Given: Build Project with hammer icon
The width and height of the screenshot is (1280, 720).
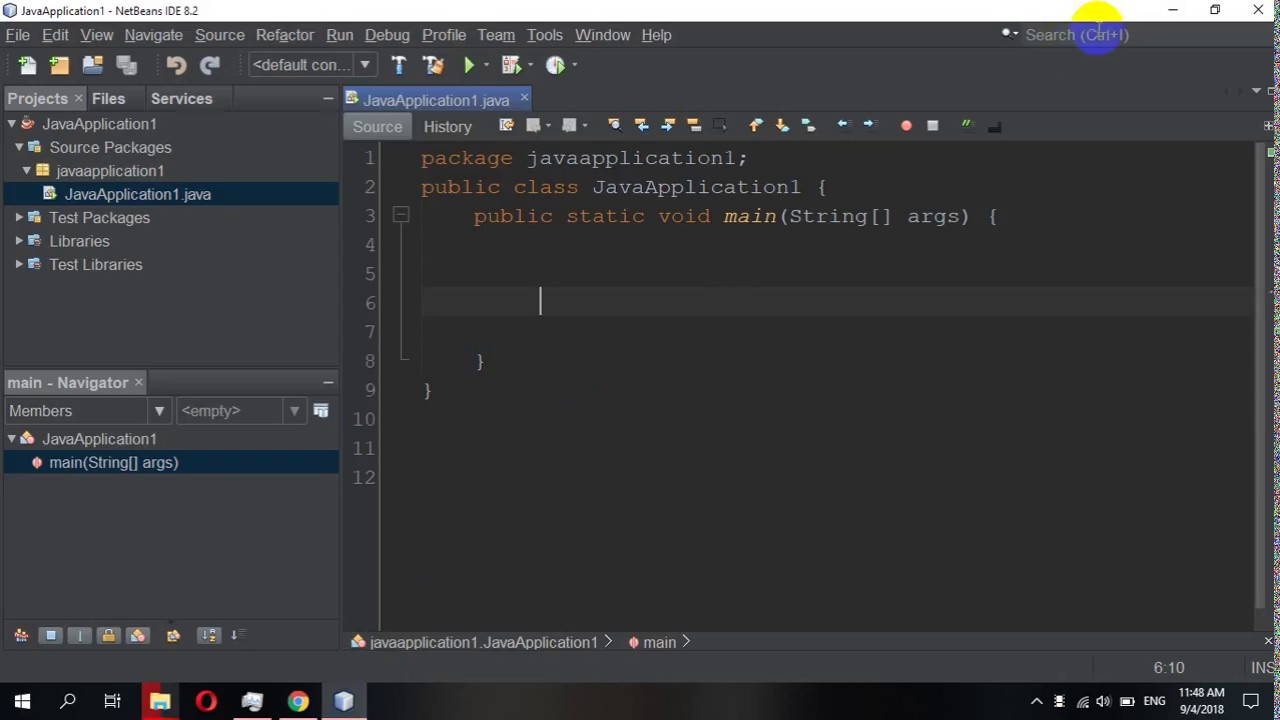Looking at the screenshot, I should (x=399, y=65).
